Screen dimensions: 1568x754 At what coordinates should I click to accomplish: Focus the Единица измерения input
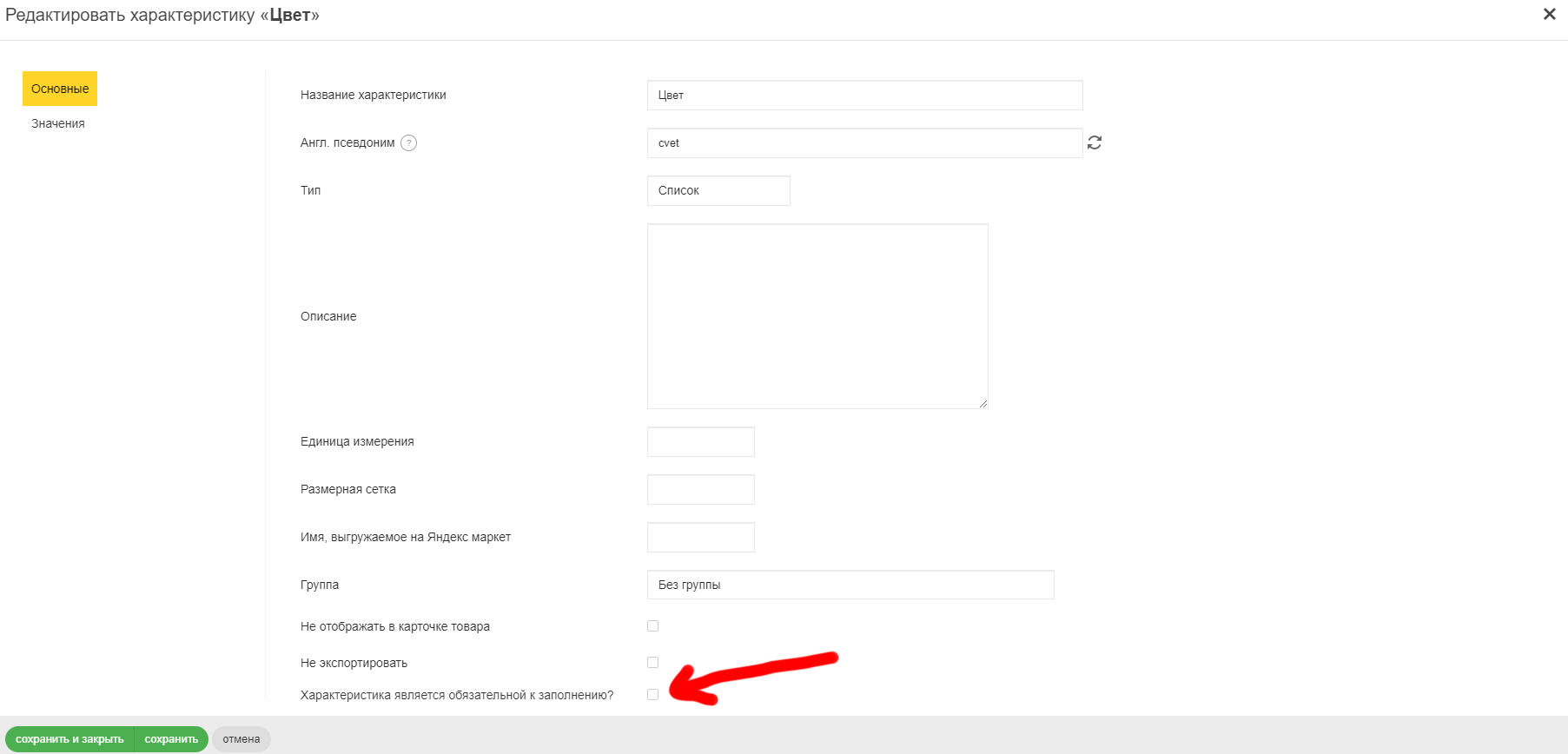[700, 441]
